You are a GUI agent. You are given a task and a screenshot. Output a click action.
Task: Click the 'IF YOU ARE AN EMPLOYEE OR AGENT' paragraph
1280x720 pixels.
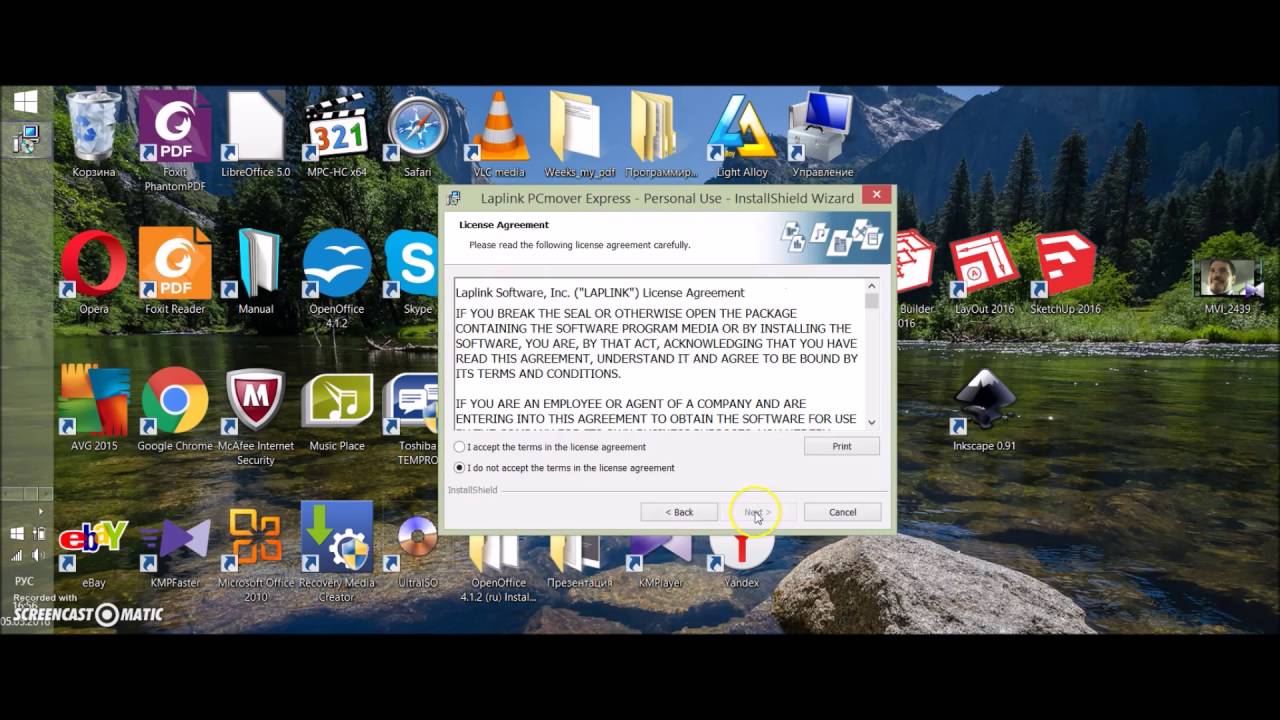(x=656, y=411)
